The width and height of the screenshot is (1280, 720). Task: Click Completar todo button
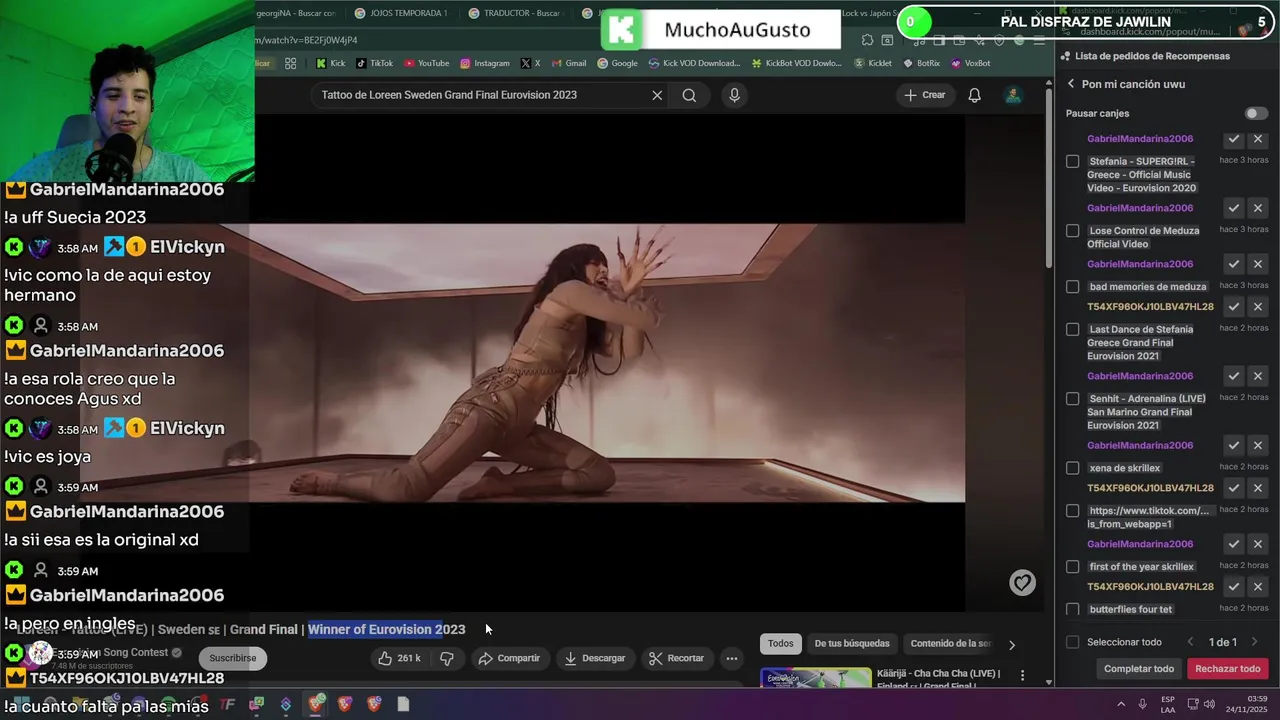[1138, 669]
